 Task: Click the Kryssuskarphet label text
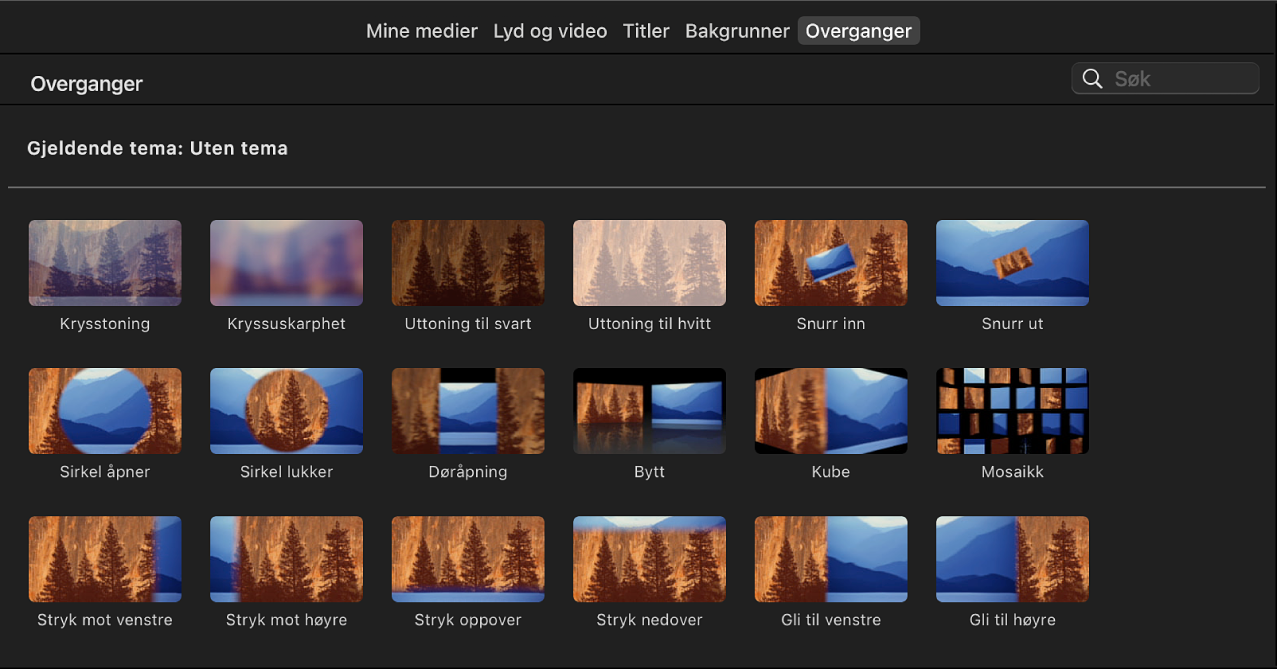(x=286, y=324)
